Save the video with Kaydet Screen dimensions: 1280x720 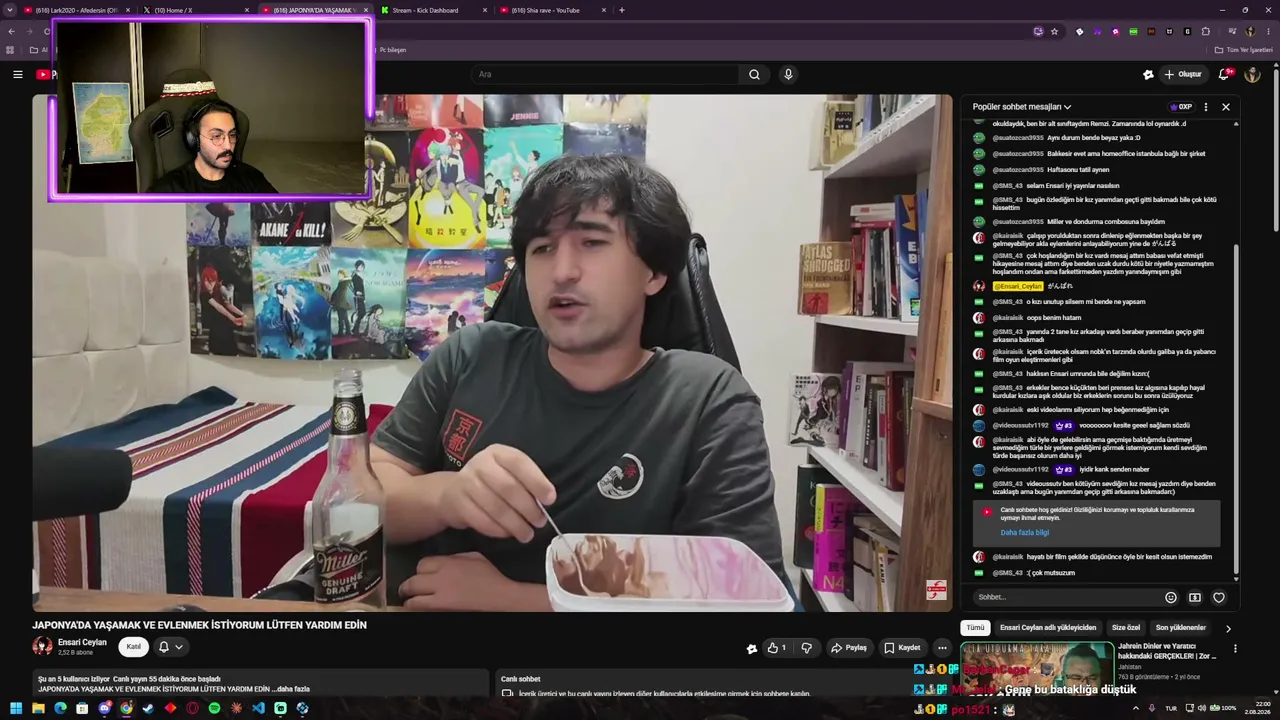902,648
